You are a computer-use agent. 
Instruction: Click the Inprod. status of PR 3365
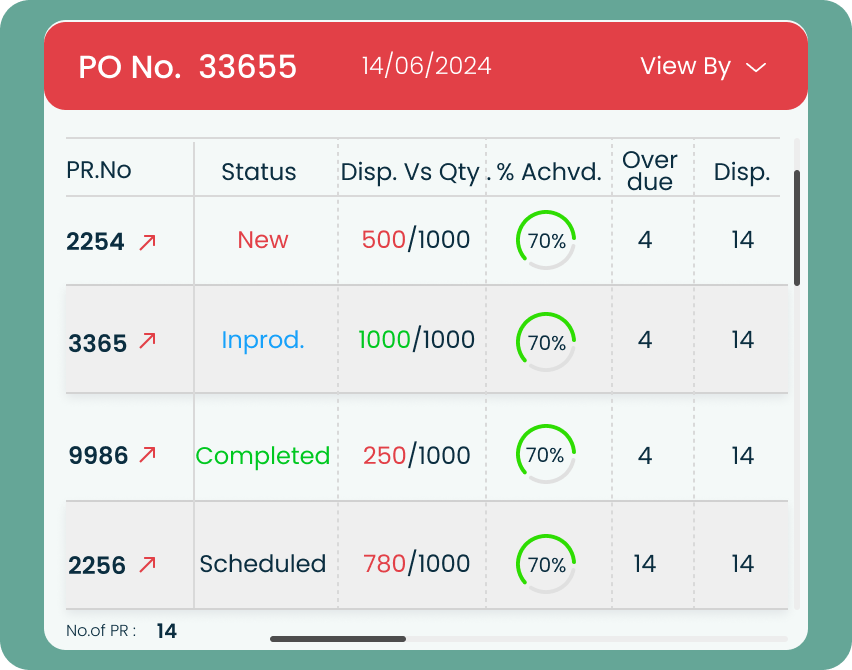[x=263, y=340]
